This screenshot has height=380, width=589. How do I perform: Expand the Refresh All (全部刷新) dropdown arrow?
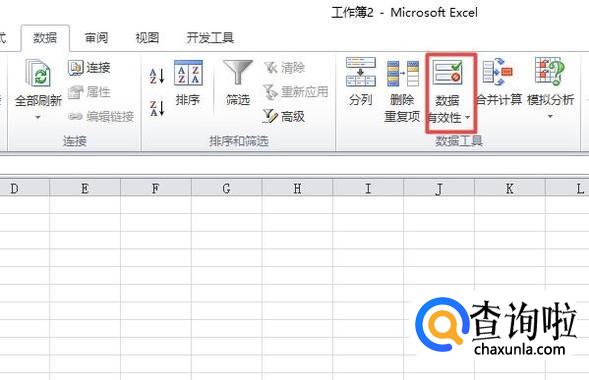38,118
